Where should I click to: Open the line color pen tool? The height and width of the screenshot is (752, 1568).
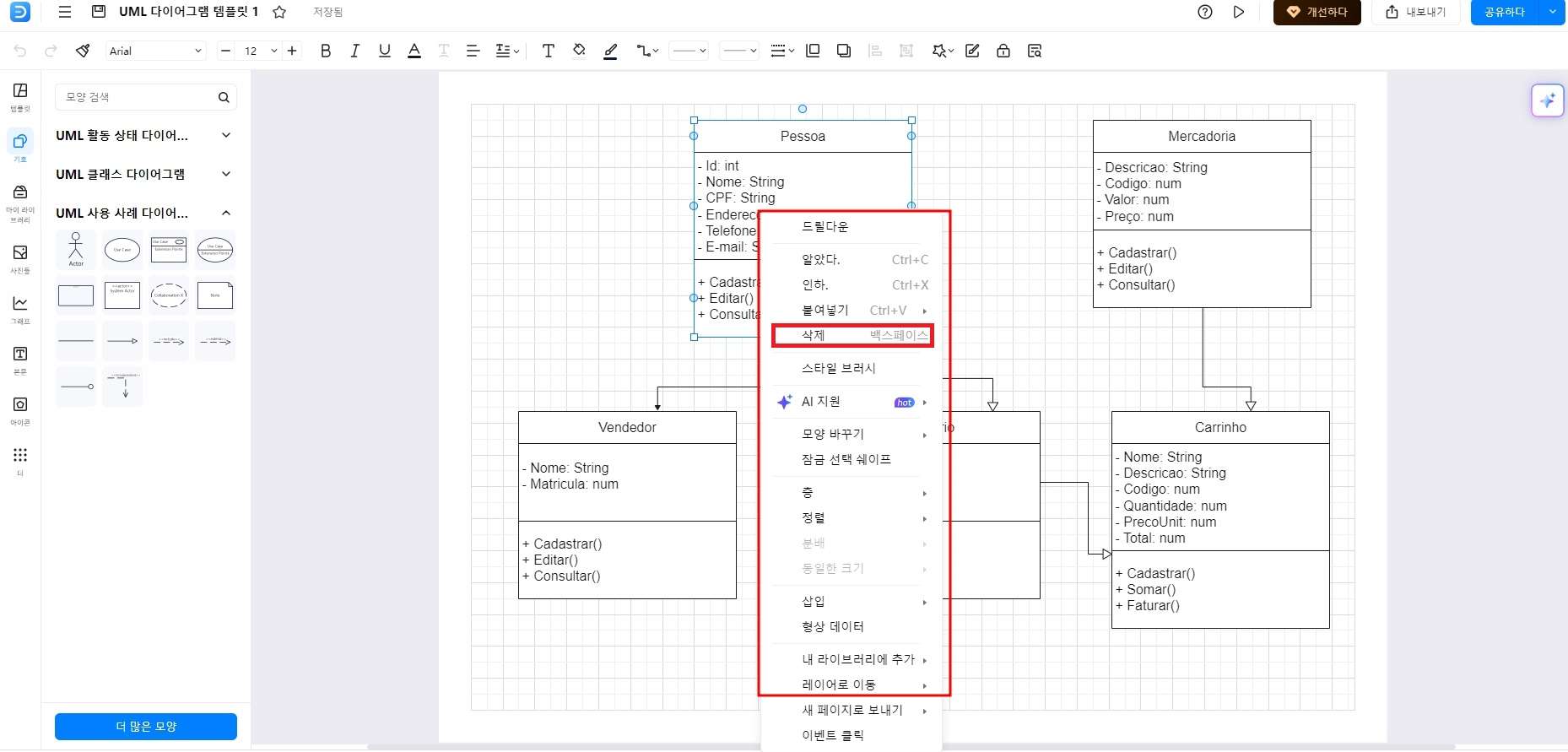[x=610, y=51]
